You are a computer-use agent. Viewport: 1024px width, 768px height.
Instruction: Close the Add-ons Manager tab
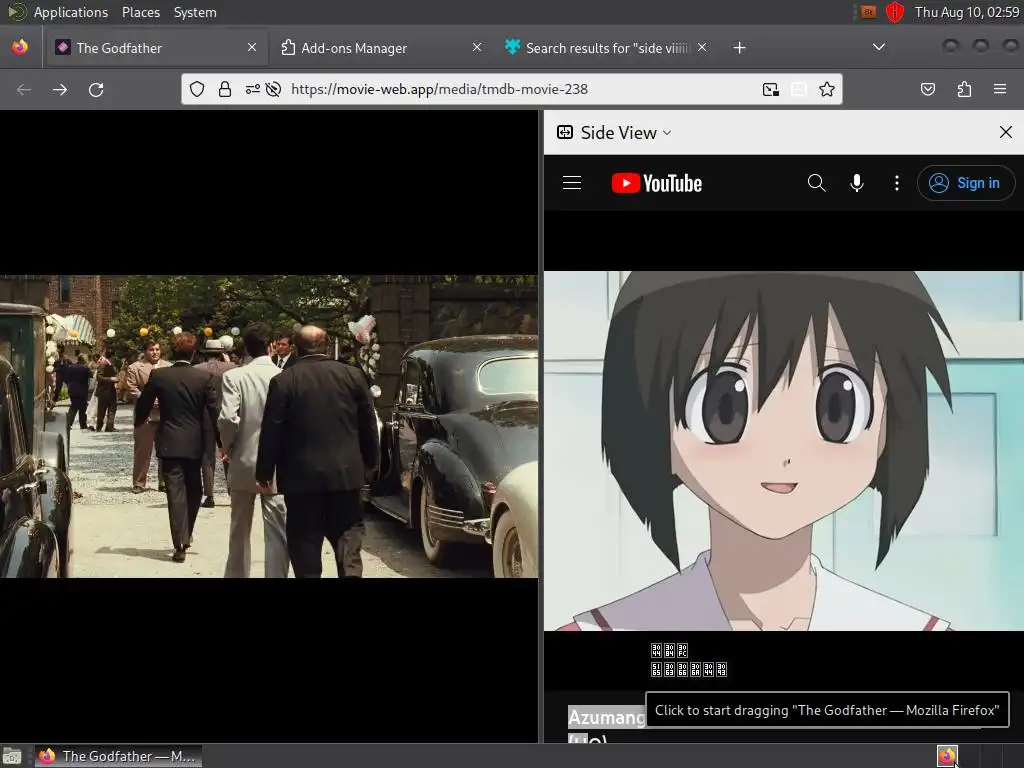(x=477, y=48)
